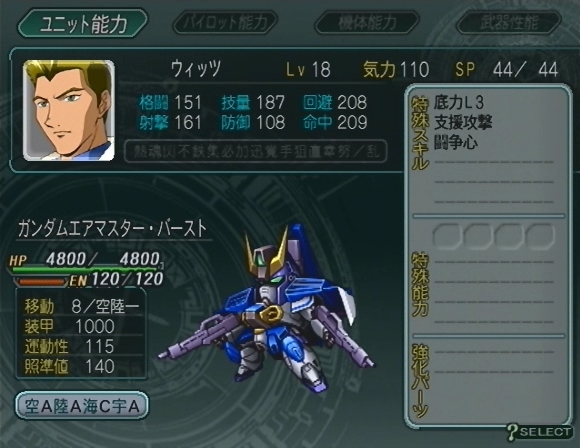The height and width of the screenshot is (448, 580).
Task: Select the 支援攻撃 skill entry
Action: [463, 122]
